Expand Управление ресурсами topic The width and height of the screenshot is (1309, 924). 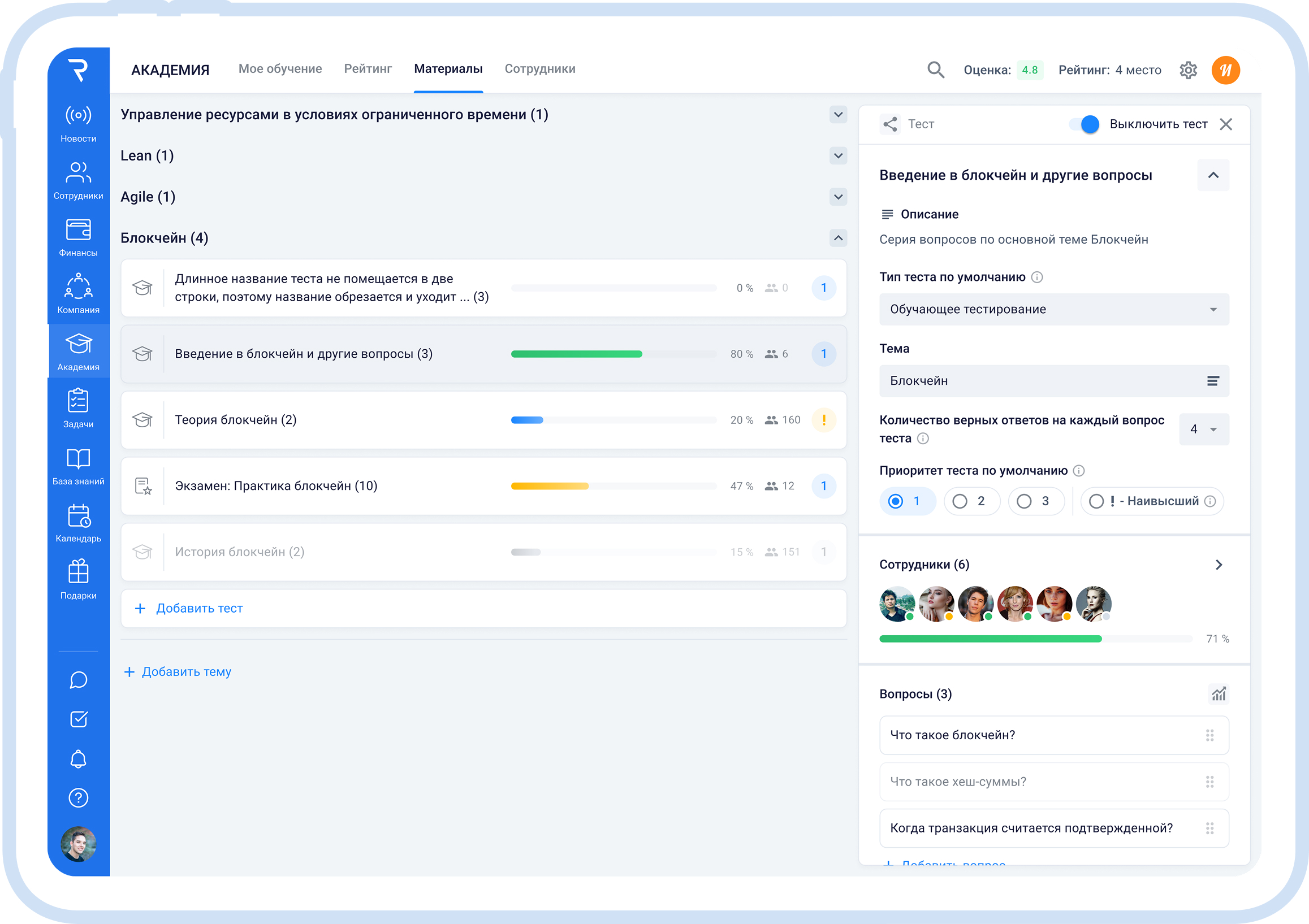[838, 115]
